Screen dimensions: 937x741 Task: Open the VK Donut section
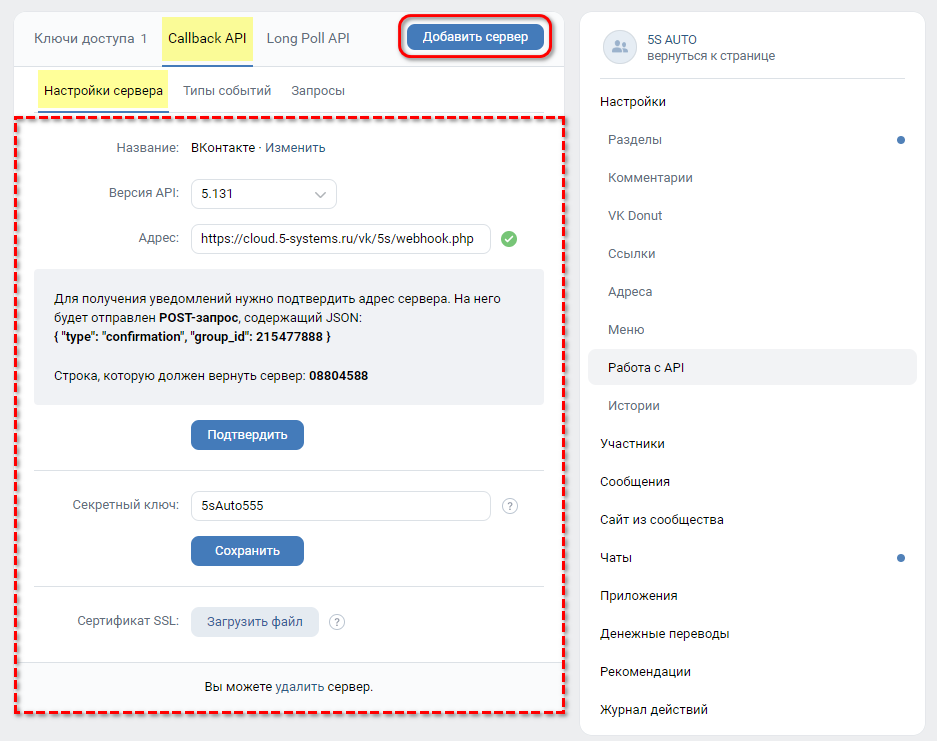point(635,216)
